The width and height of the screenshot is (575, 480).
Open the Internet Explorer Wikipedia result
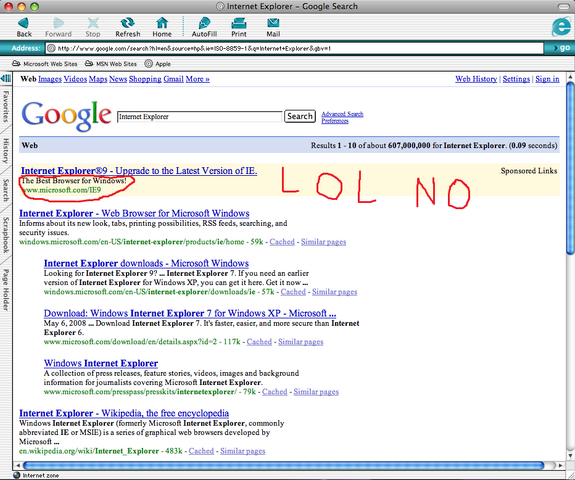124,413
